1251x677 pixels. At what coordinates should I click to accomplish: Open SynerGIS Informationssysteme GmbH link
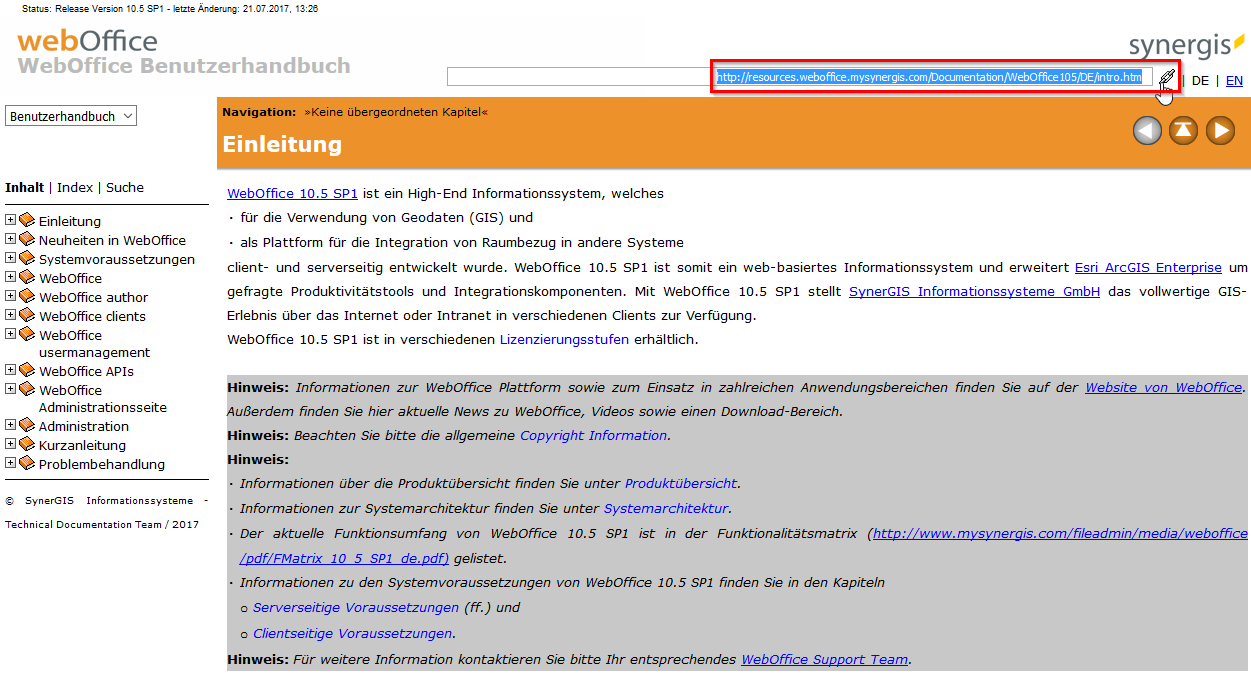pos(974,291)
